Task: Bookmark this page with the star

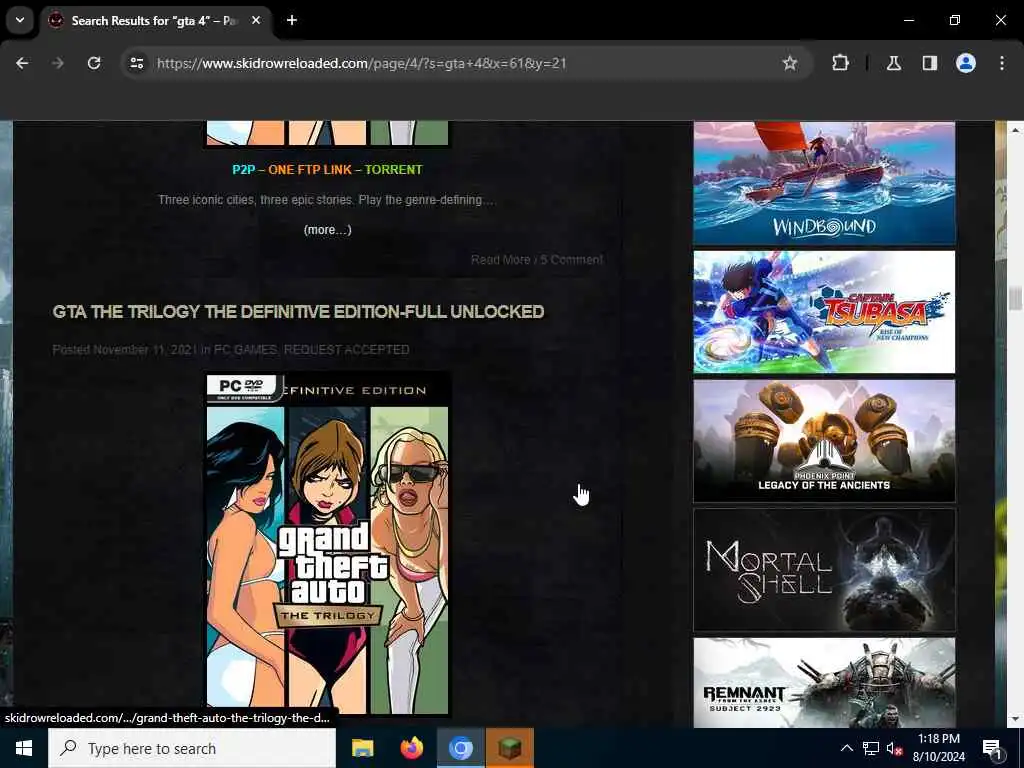Action: (790, 63)
